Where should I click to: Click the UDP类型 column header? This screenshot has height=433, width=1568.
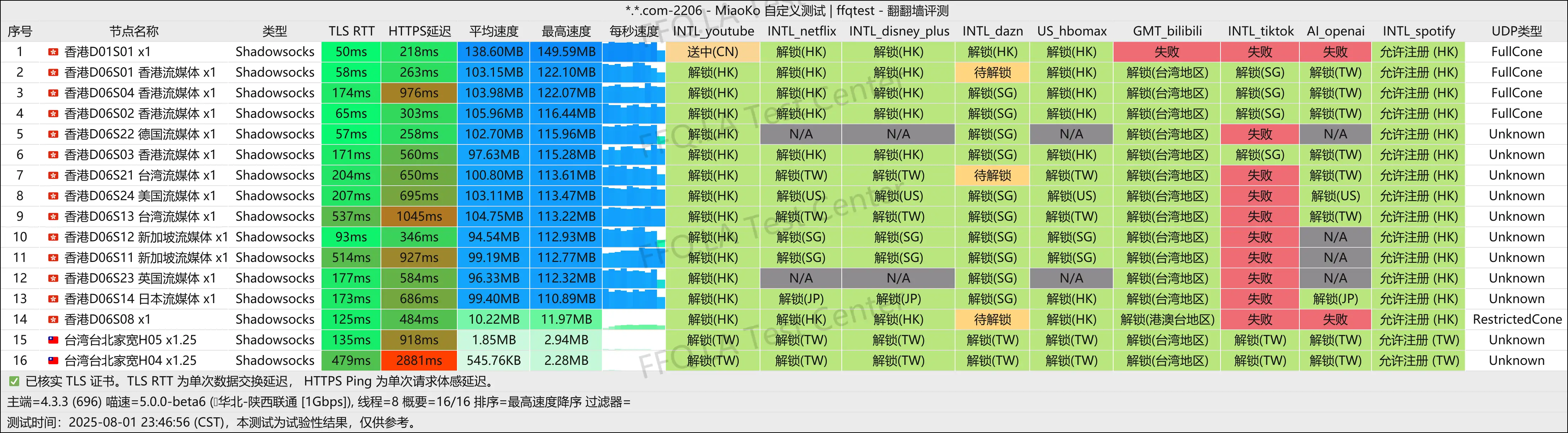point(1516,31)
